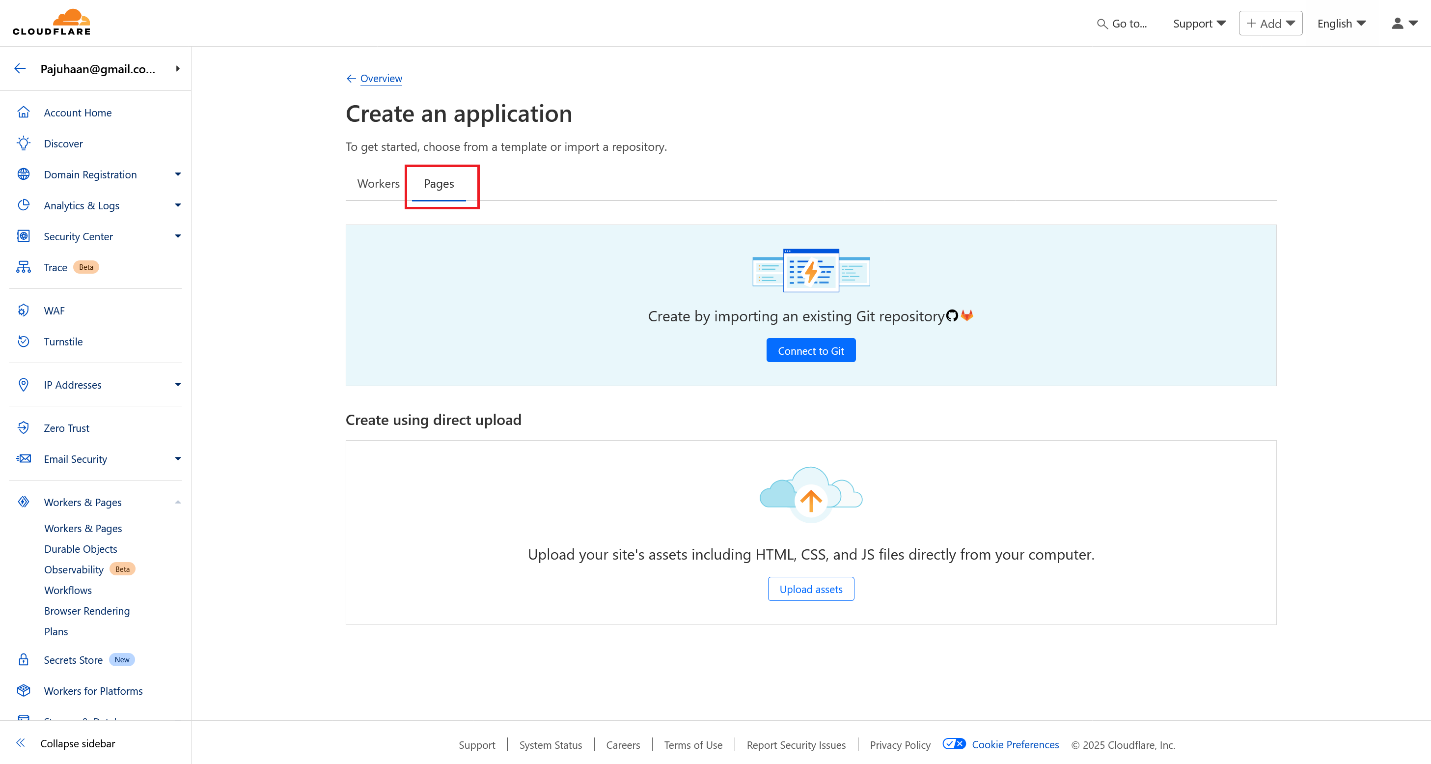
Task: Click the Email Security envelope icon
Action: tap(24, 459)
